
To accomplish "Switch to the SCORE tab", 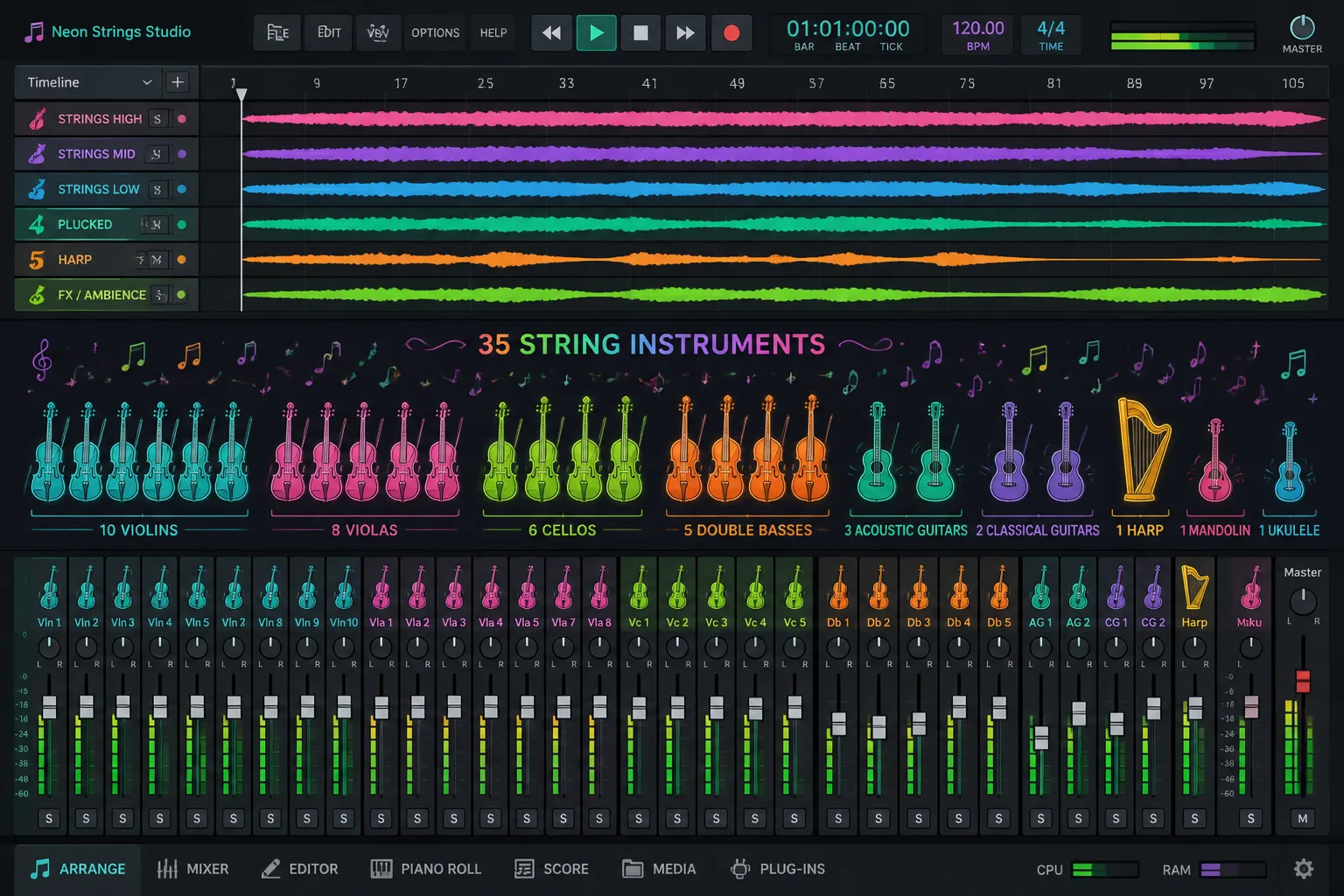I will (x=551, y=869).
